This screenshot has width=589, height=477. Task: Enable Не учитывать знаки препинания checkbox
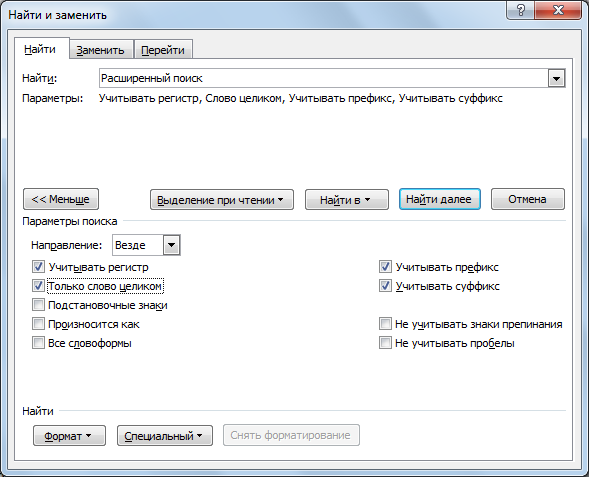385,324
